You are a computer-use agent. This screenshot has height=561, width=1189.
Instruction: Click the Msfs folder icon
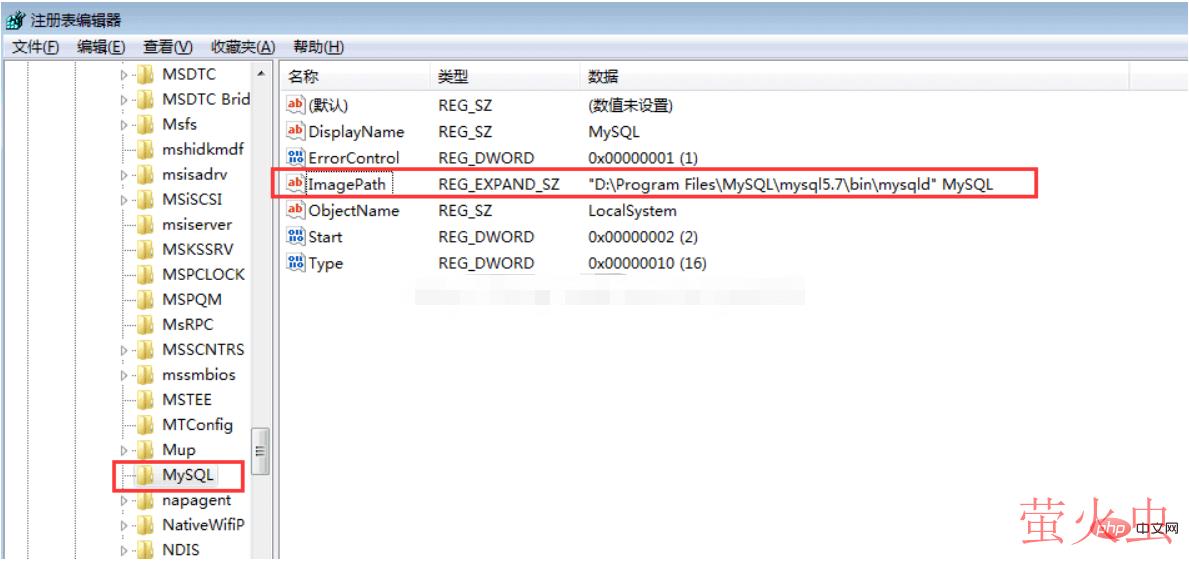click(145, 124)
